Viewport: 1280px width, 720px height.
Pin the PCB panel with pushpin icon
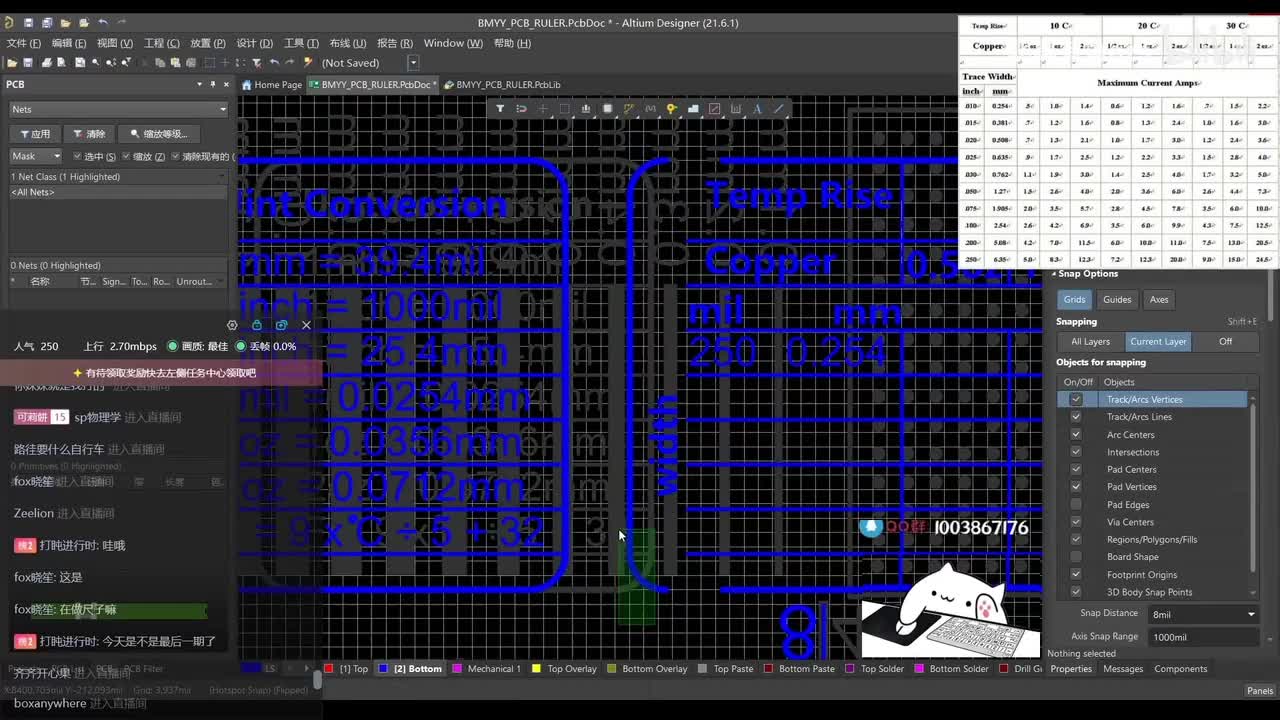coord(212,84)
